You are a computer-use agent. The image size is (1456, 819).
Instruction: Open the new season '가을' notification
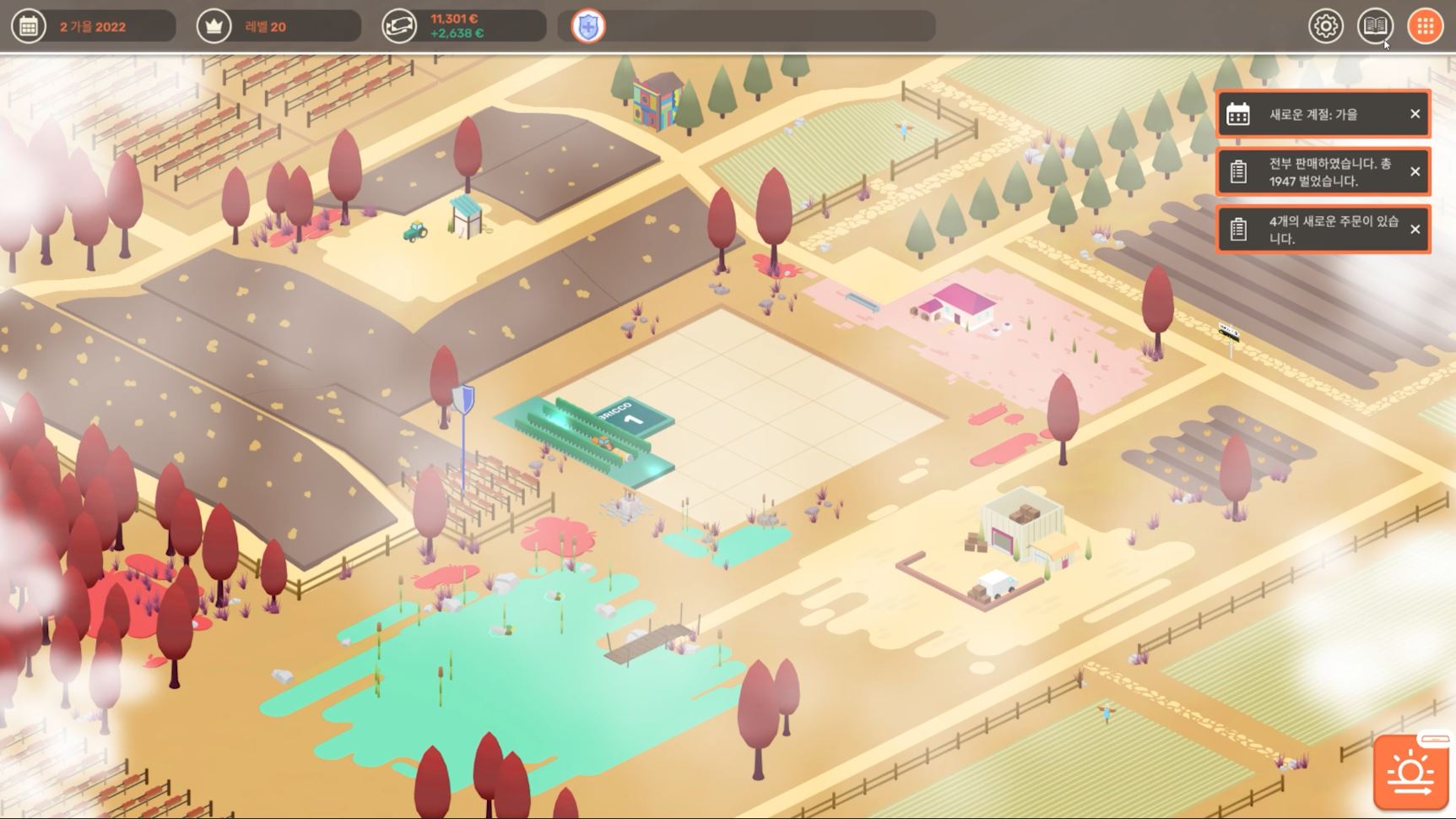tap(1323, 114)
